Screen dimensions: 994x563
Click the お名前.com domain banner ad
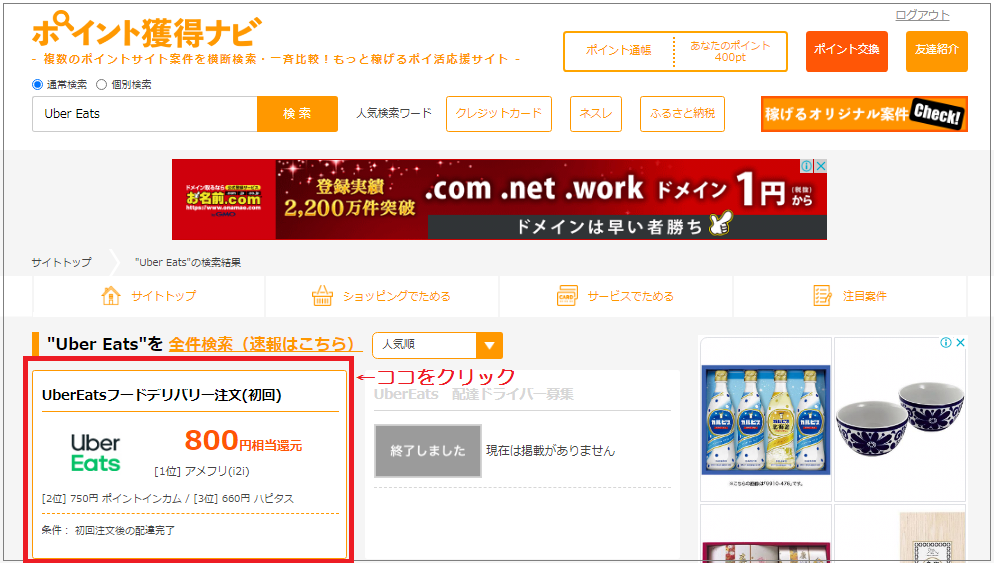point(499,199)
